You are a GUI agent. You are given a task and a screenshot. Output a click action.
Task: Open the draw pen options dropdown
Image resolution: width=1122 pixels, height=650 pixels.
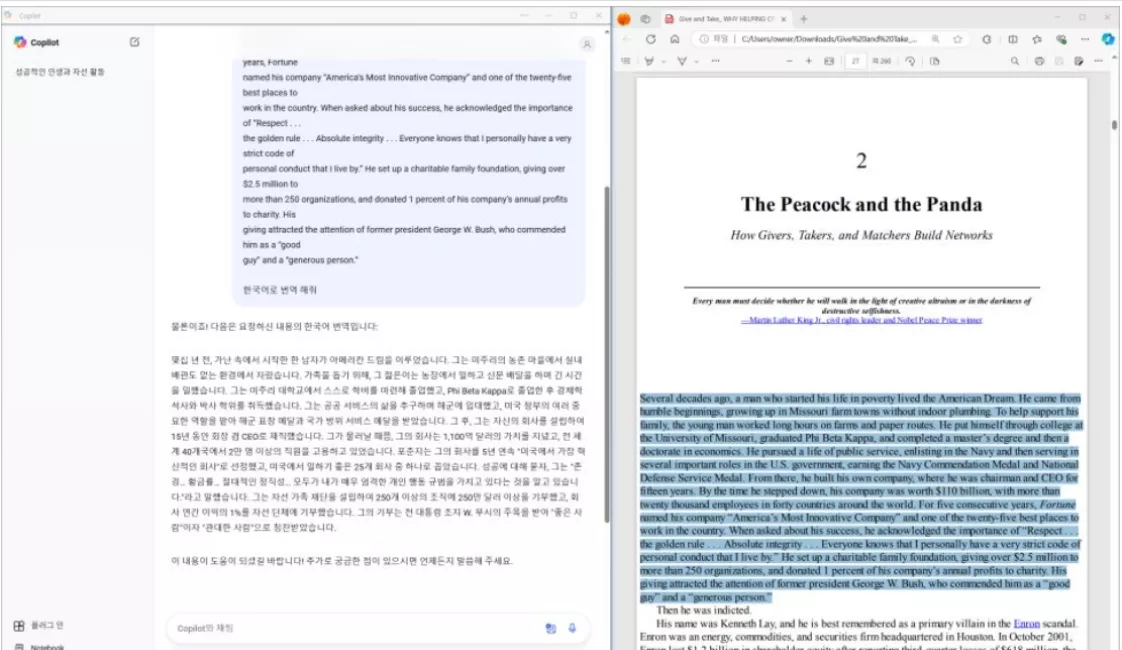(x=695, y=60)
